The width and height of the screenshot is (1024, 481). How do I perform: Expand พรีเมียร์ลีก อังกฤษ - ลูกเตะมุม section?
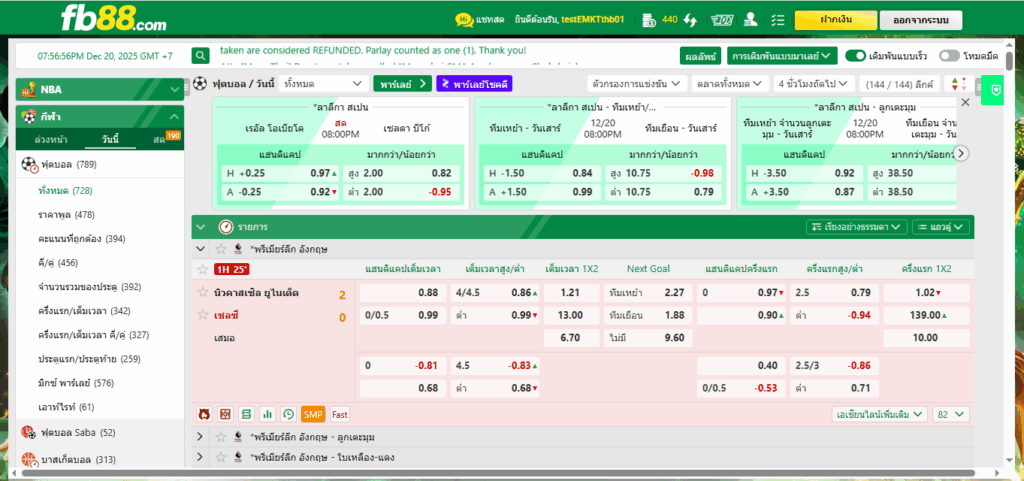(x=200, y=437)
